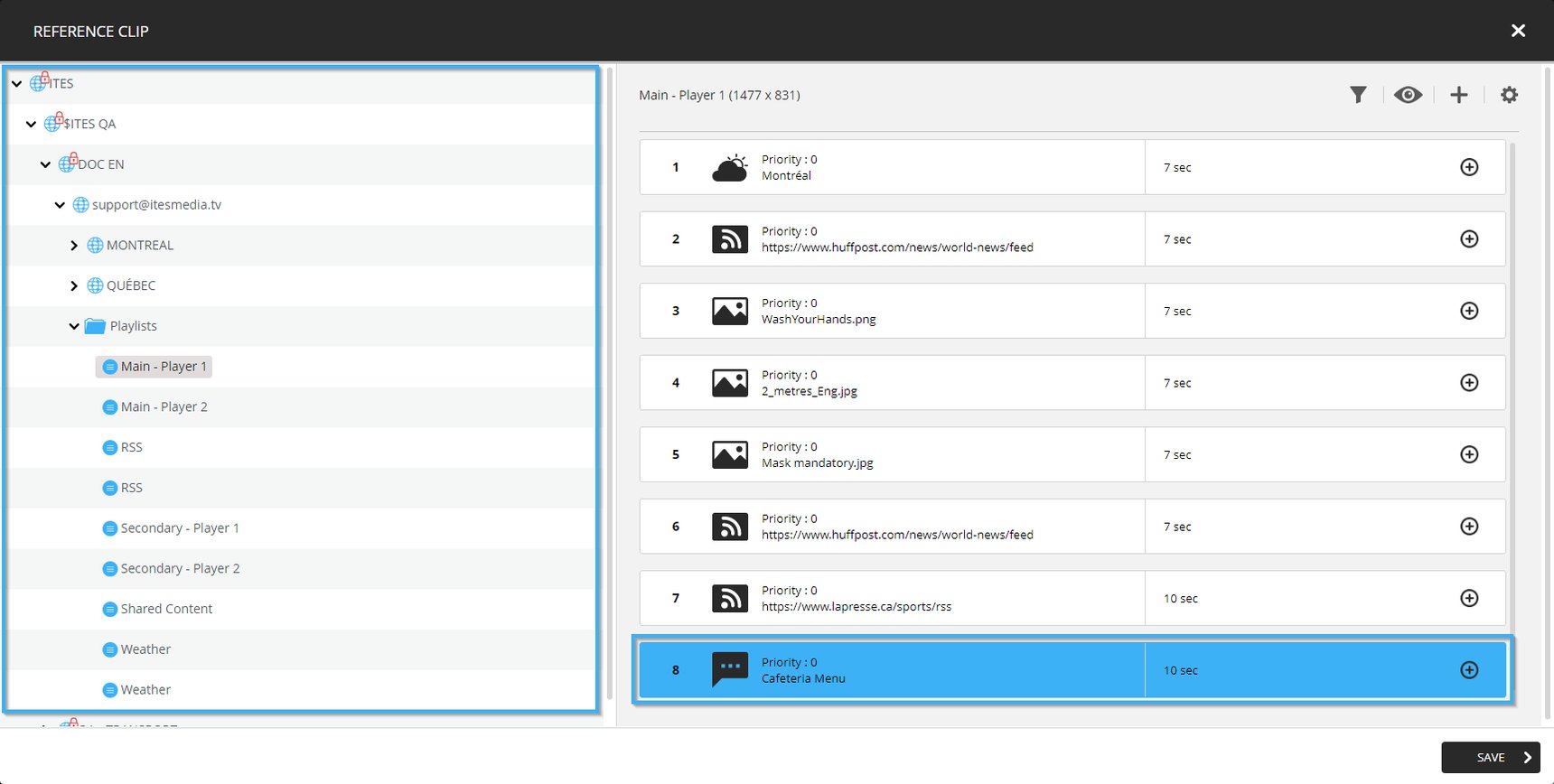This screenshot has height=784, width=1554.
Task: Expand the MONTREAL node
Action: coord(74,246)
